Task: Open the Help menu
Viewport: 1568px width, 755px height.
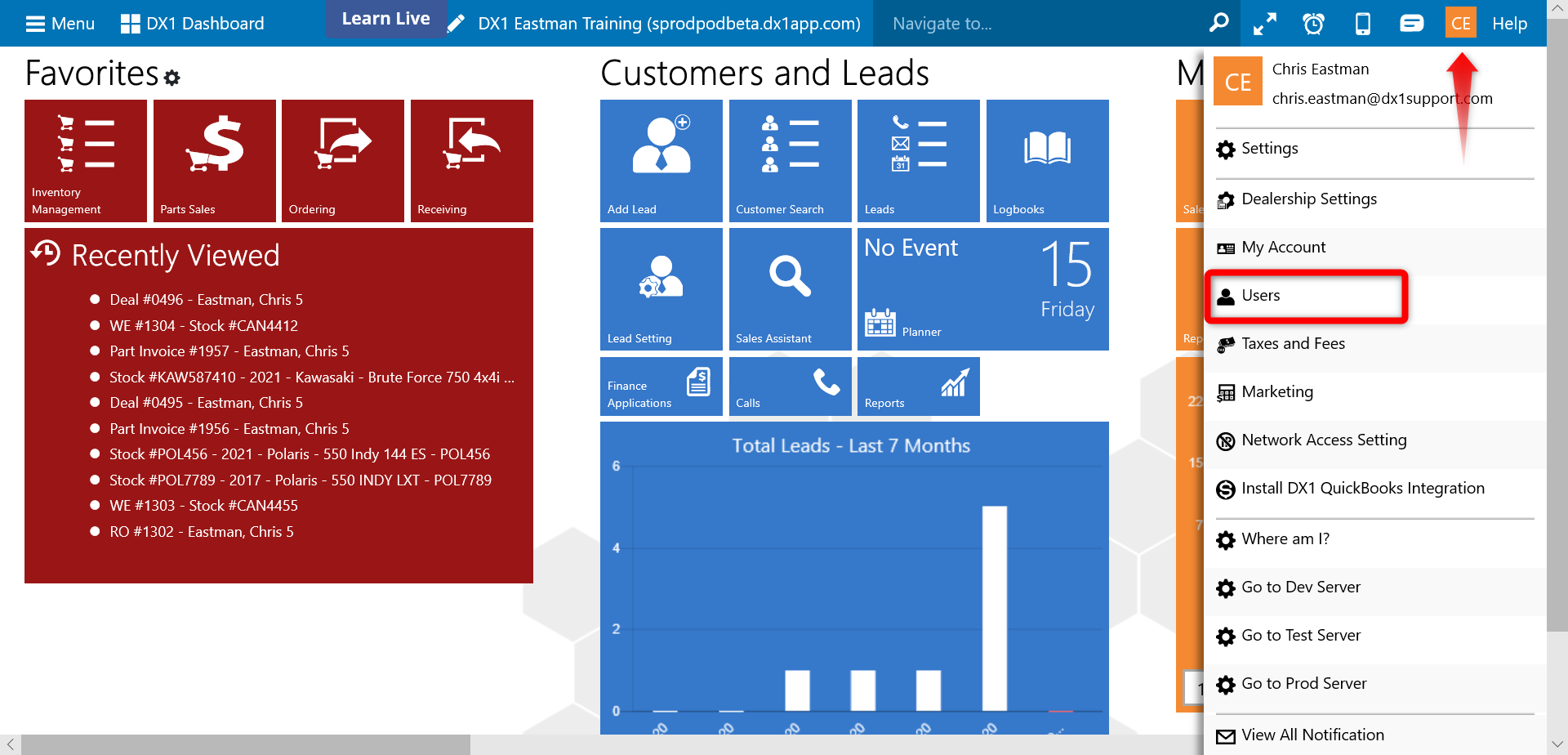Action: pos(1509,24)
